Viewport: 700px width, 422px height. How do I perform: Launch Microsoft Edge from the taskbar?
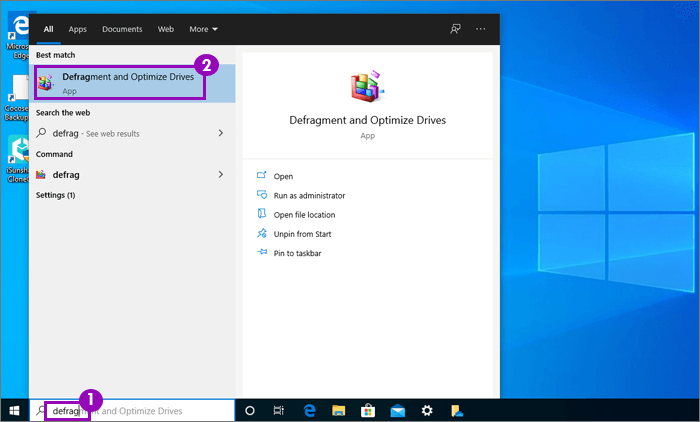click(309, 410)
